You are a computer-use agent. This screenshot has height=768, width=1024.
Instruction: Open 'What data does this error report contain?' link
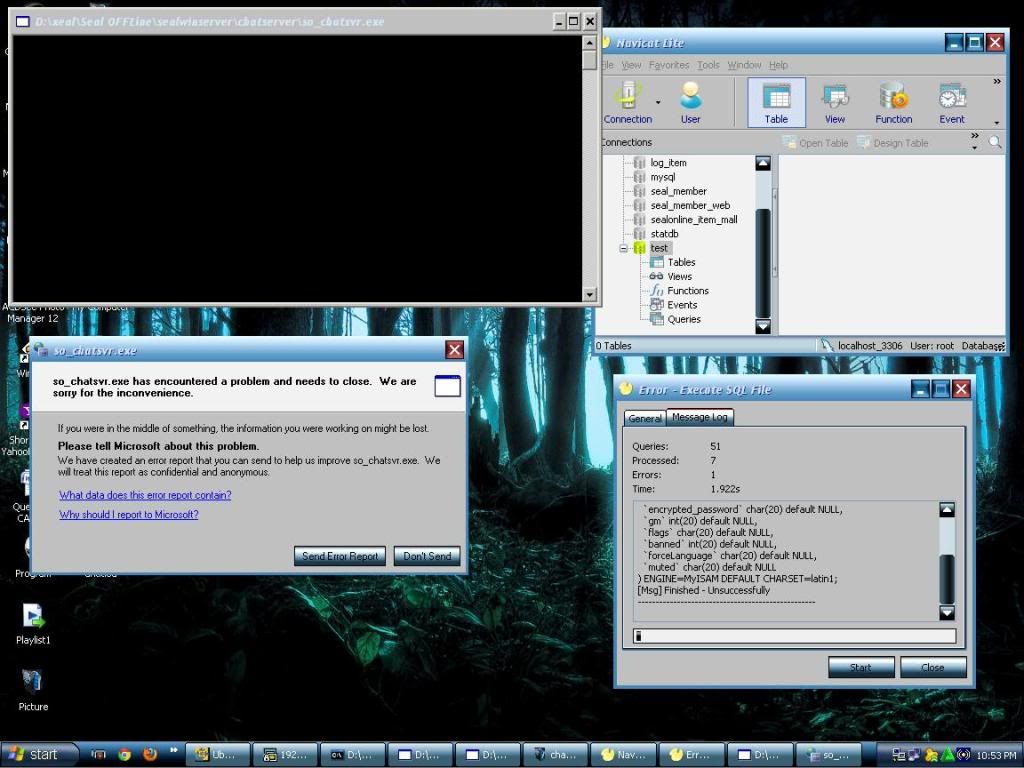(x=145, y=495)
